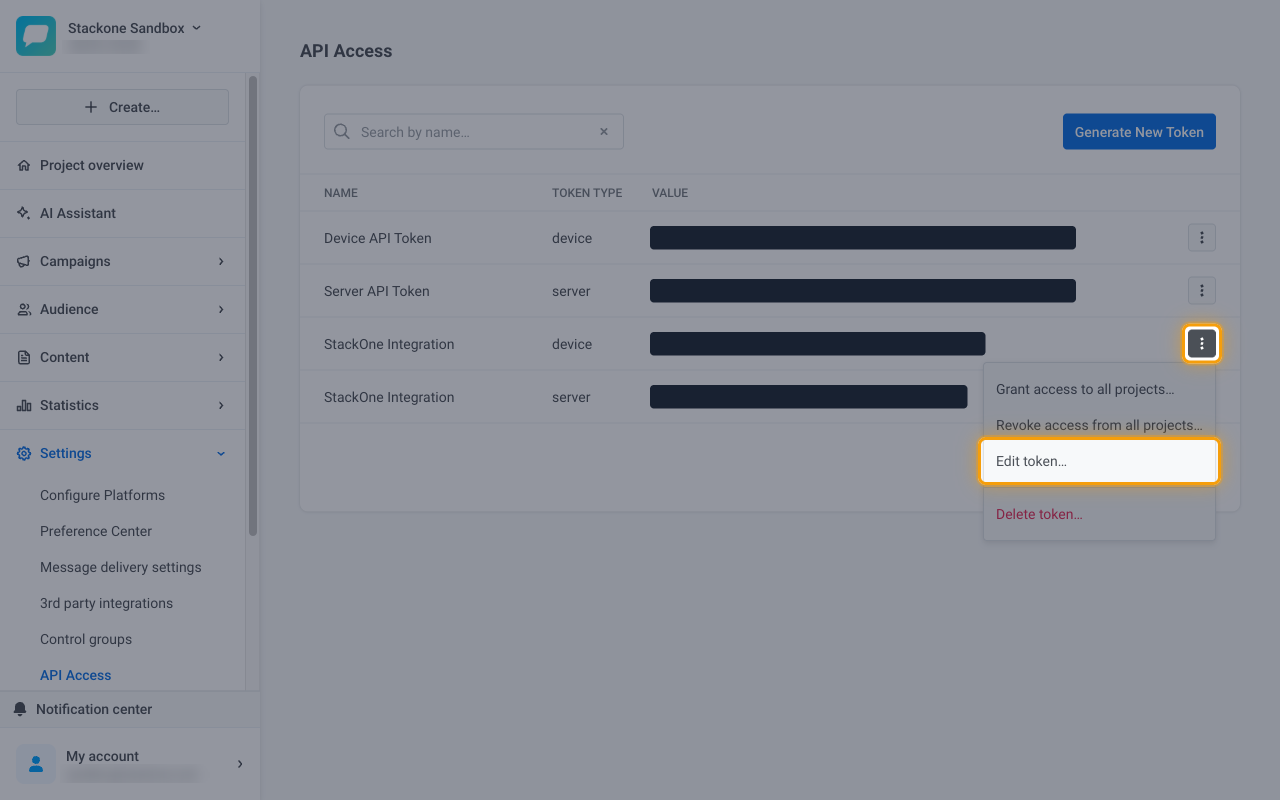Click the Project overview label
Viewport: 1280px width, 800px height.
click(x=92, y=165)
